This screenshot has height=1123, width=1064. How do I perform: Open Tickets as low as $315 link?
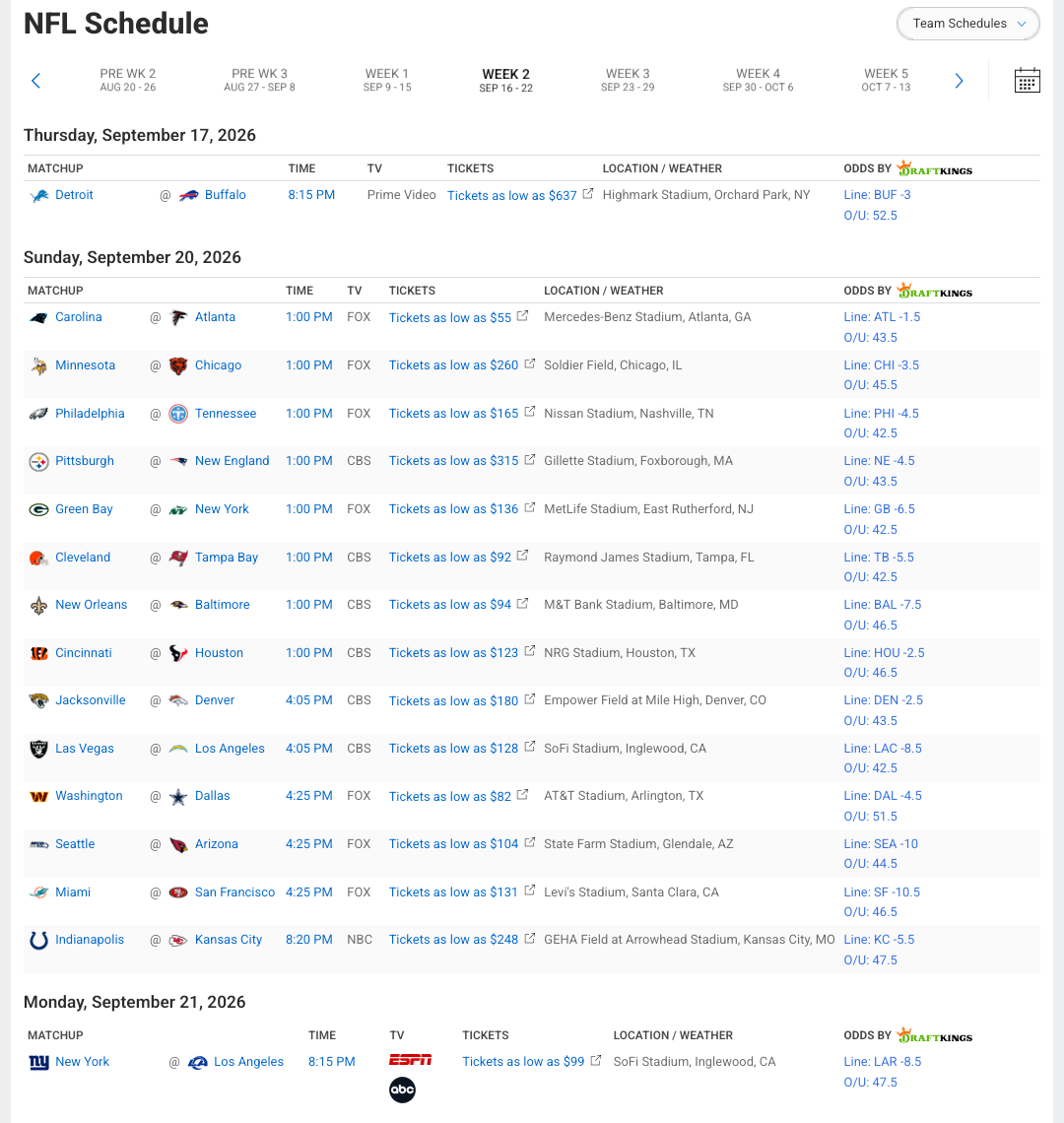[x=453, y=460]
